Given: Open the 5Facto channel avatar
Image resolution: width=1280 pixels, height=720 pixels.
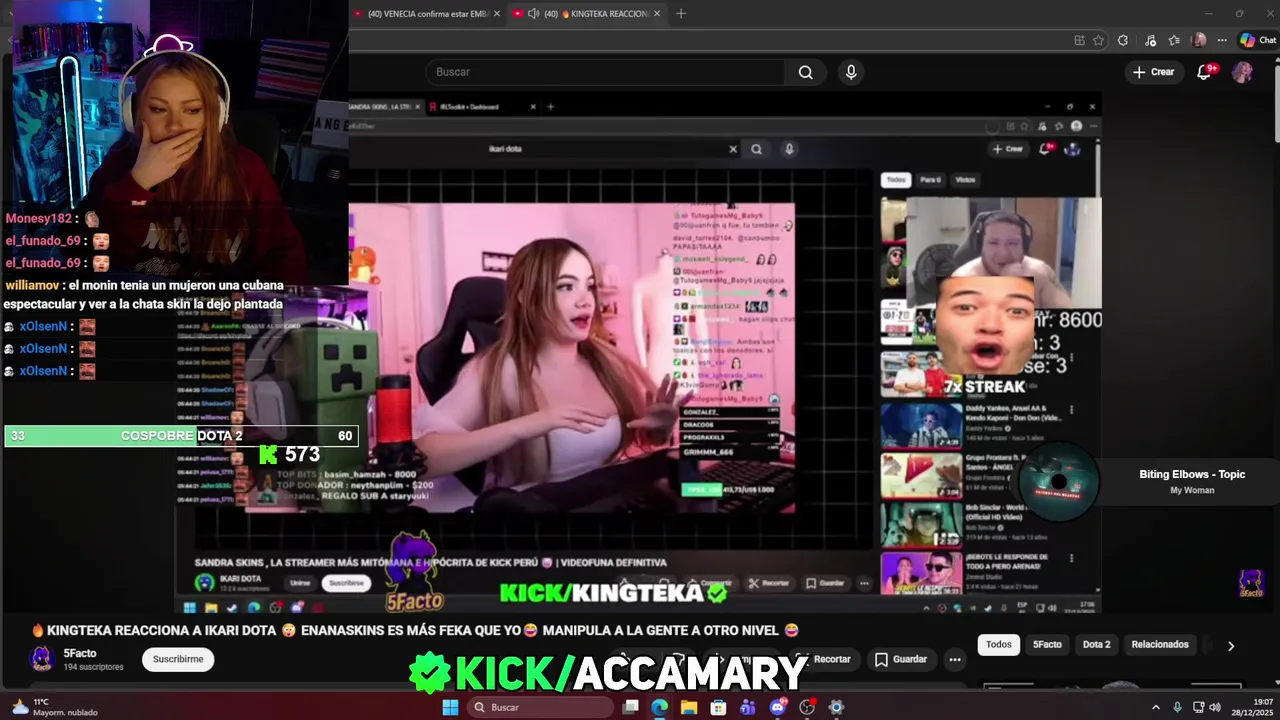Looking at the screenshot, I should click(x=42, y=658).
